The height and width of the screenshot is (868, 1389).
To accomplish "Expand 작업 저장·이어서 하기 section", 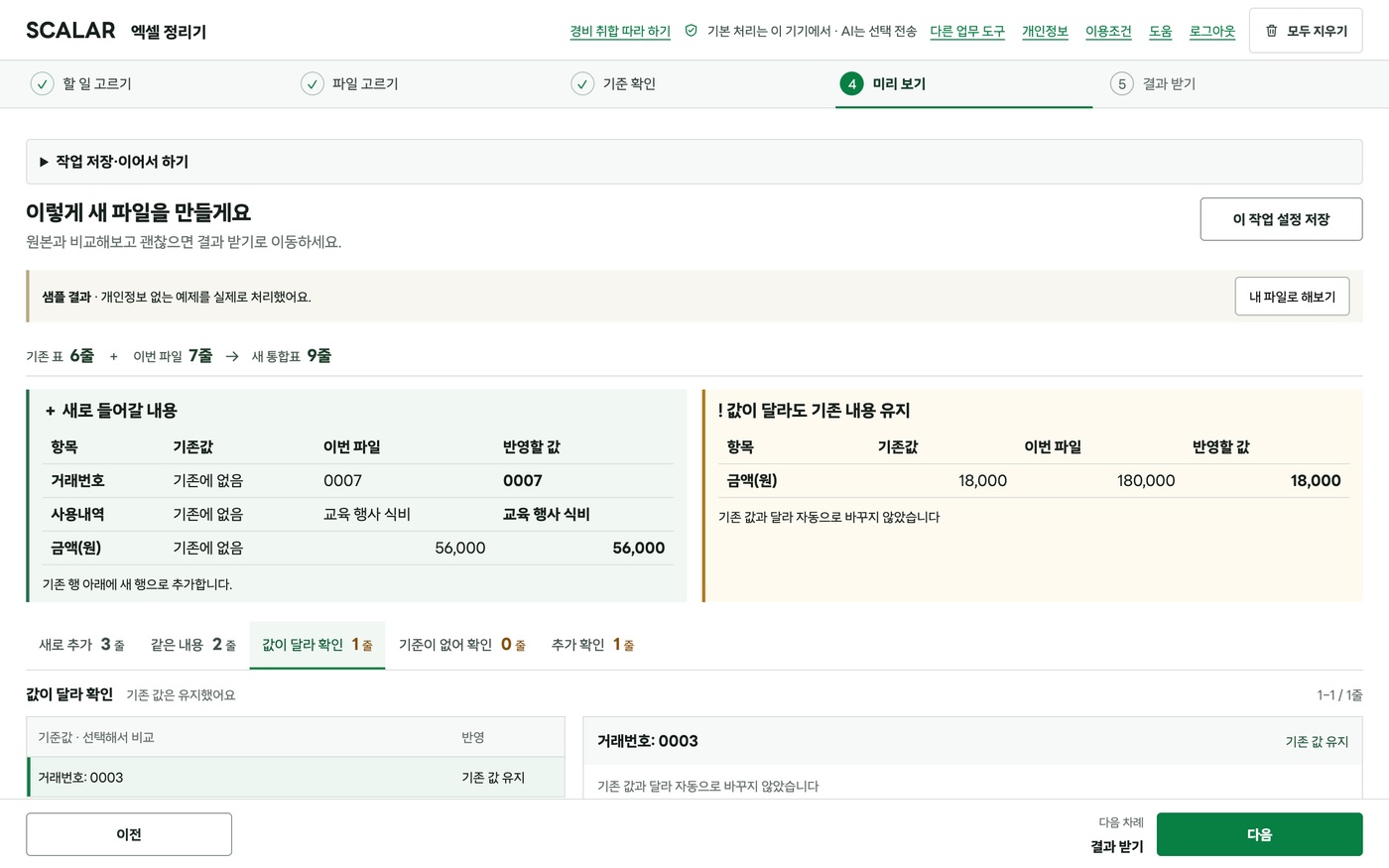I will pyautogui.click(x=694, y=162).
